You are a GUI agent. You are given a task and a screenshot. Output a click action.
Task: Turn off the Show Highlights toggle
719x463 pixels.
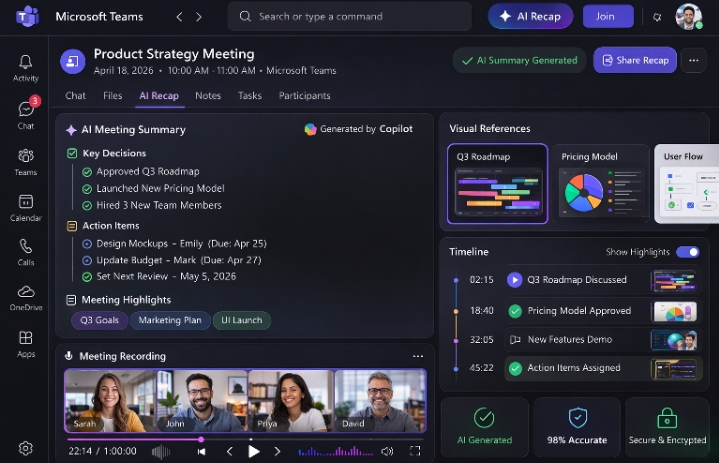(x=687, y=252)
